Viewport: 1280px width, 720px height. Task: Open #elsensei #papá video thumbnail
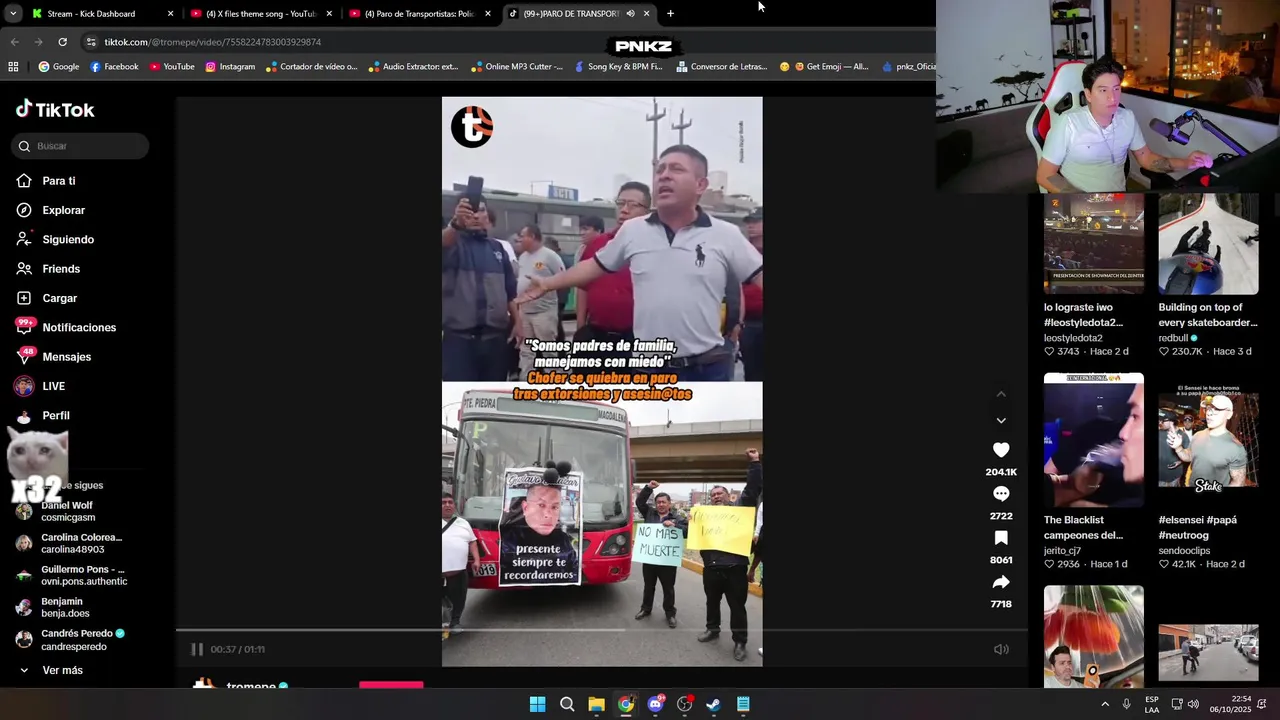(x=1208, y=440)
